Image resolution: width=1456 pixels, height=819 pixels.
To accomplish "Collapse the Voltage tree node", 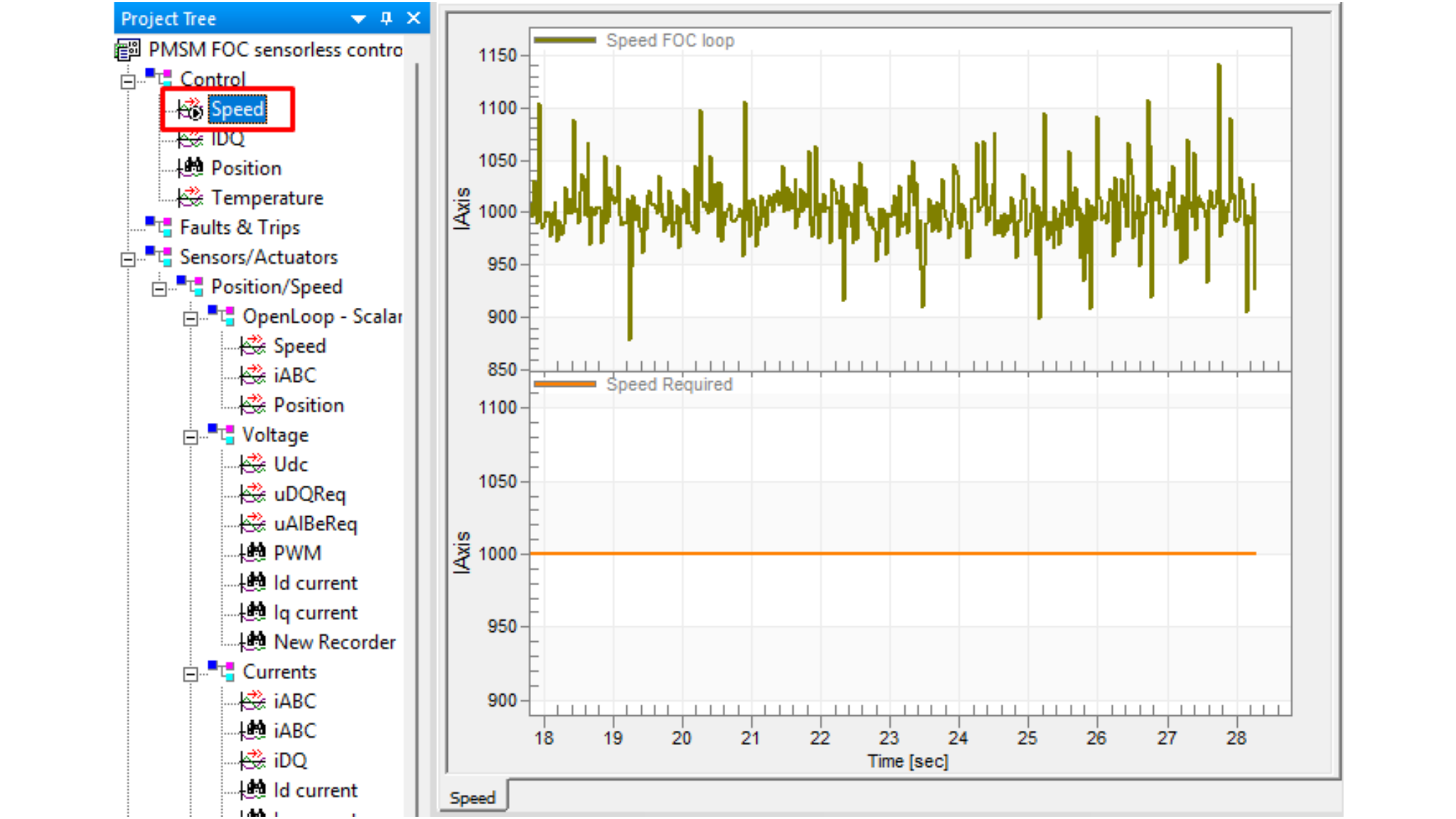I will (191, 437).
